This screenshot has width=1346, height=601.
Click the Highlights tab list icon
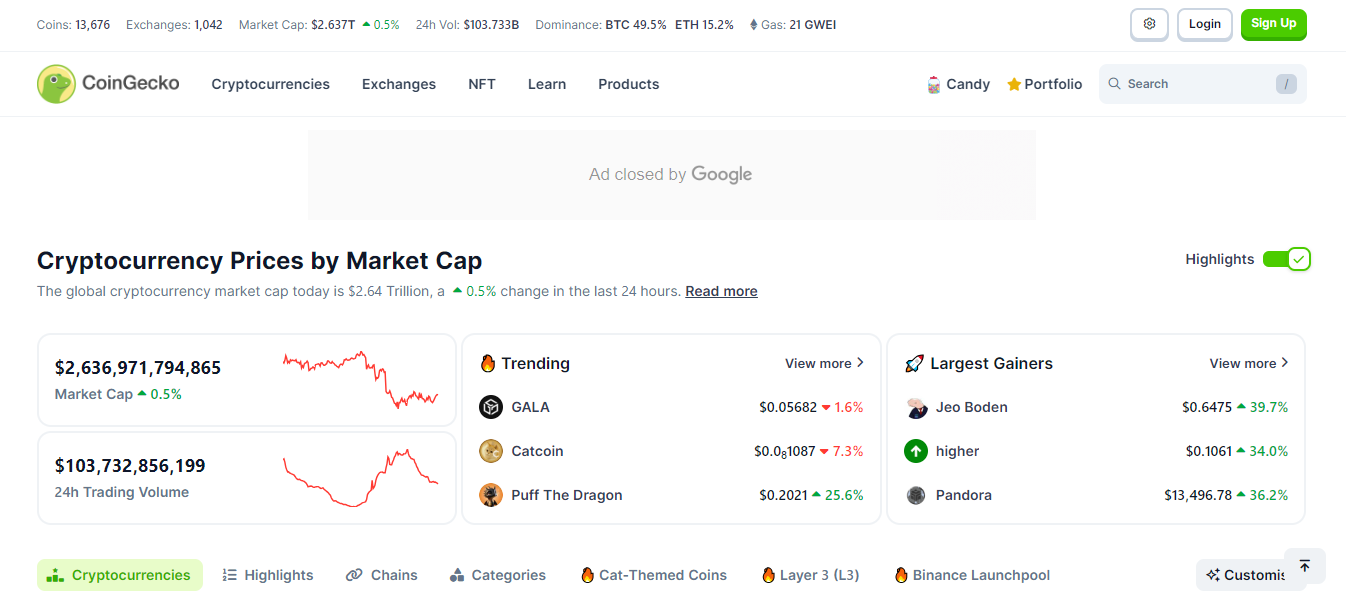pos(229,575)
